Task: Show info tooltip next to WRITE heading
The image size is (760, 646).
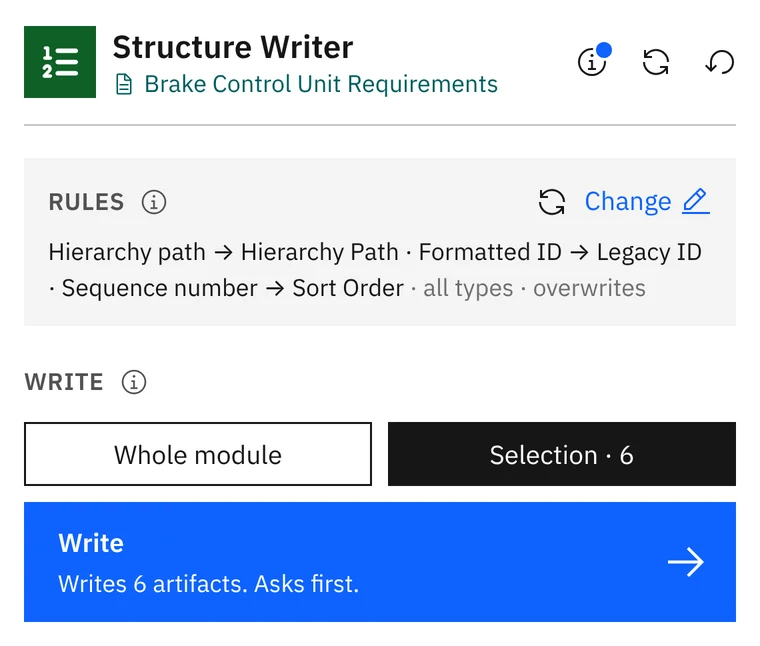Action: tap(134, 382)
